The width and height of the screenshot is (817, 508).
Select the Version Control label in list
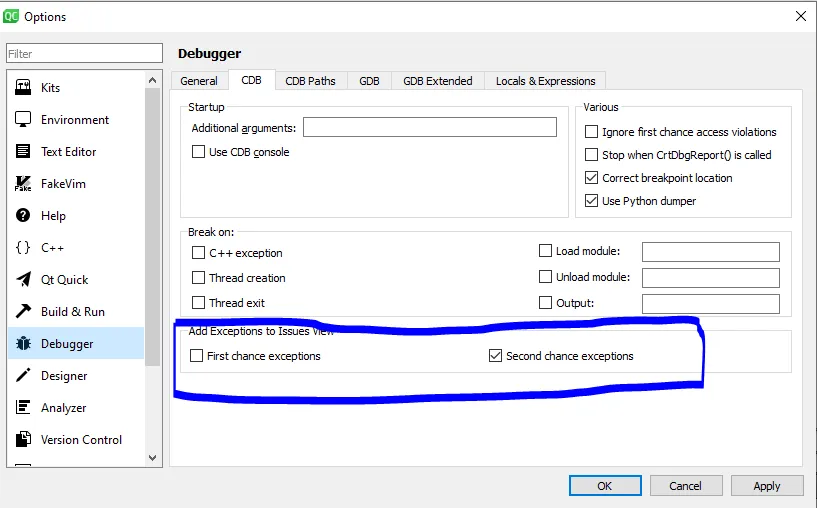[x=81, y=440]
